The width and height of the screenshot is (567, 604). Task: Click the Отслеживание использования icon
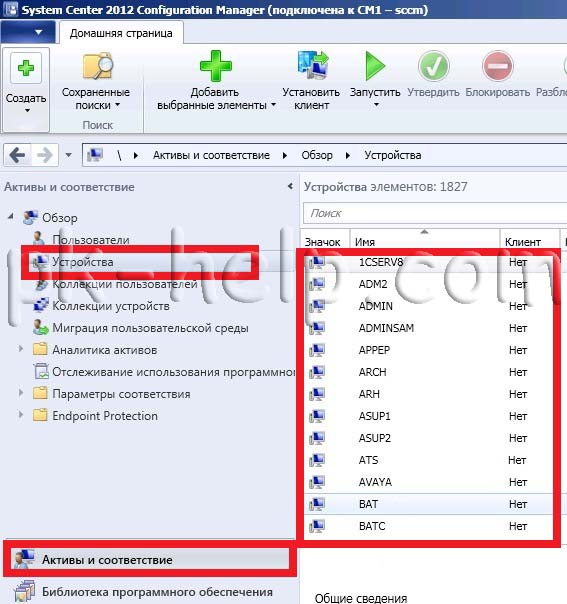(40, 371)
